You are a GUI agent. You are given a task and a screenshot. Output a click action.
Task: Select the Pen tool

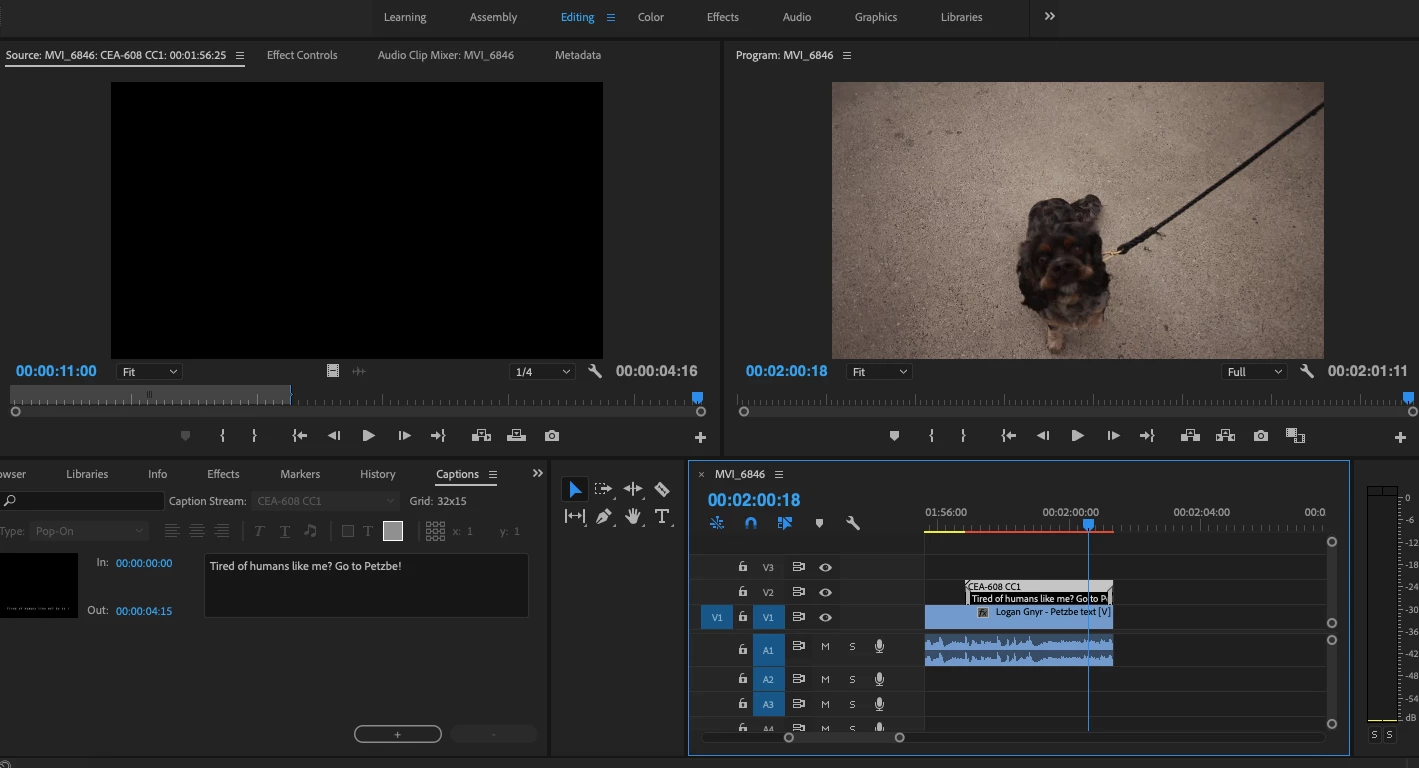click(x=604, y=516)
